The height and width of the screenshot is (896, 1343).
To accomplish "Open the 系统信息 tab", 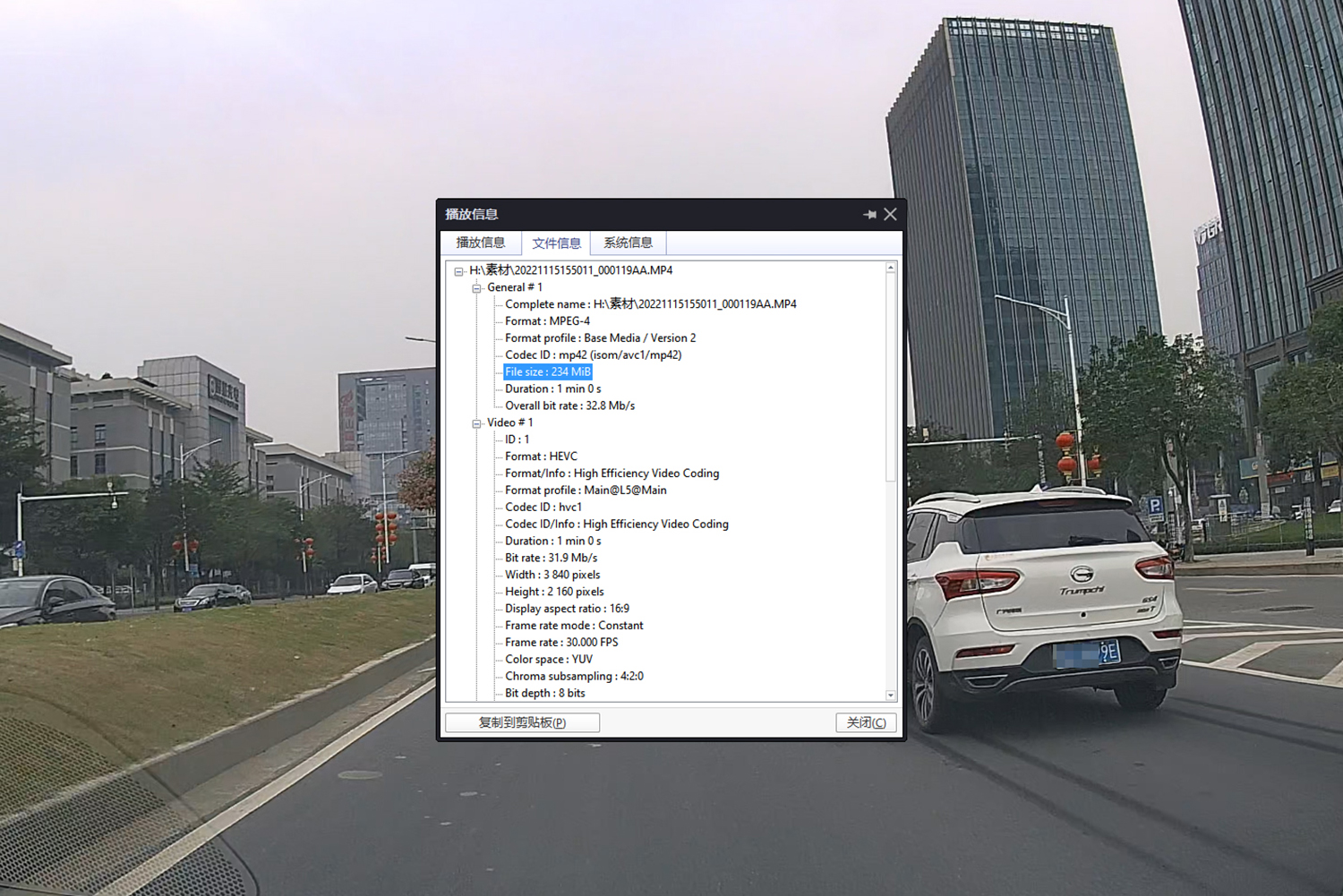I will [x=628, y=243].
